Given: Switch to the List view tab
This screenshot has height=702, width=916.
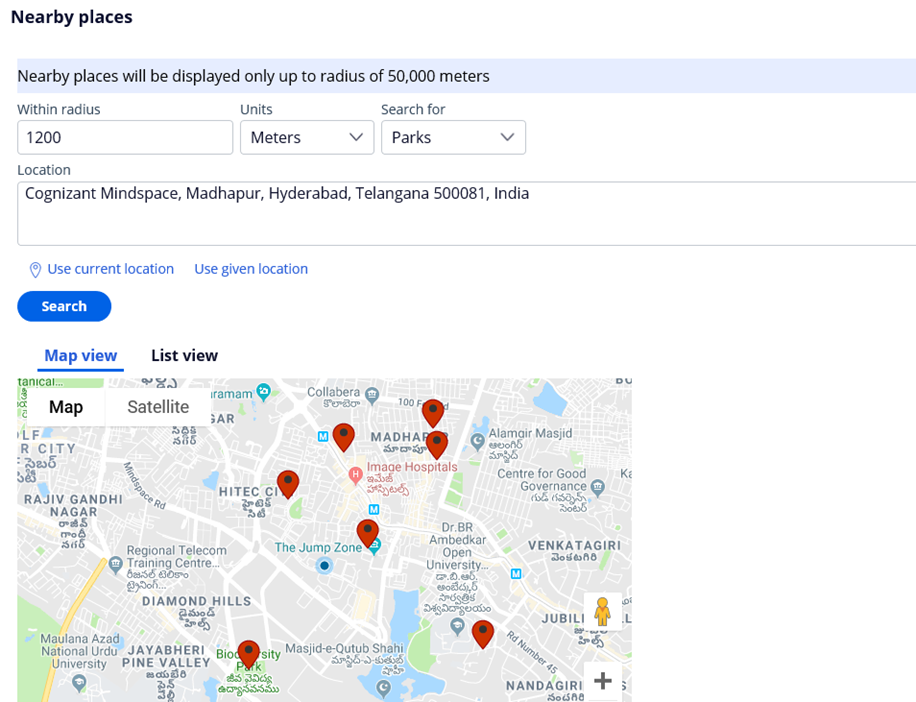Looking at the screenshot, I should click(x=185, y=356).
